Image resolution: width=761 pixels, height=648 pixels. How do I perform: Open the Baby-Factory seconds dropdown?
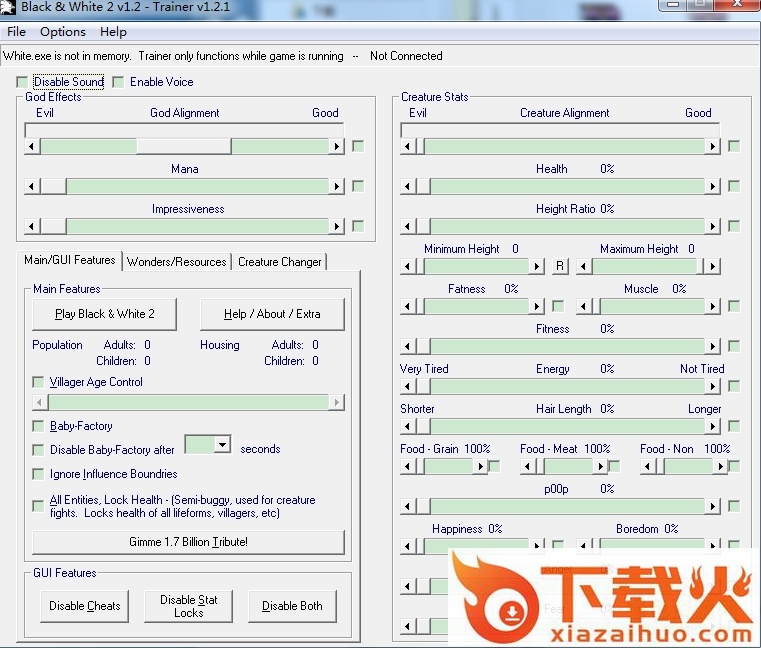coord(223,444)
